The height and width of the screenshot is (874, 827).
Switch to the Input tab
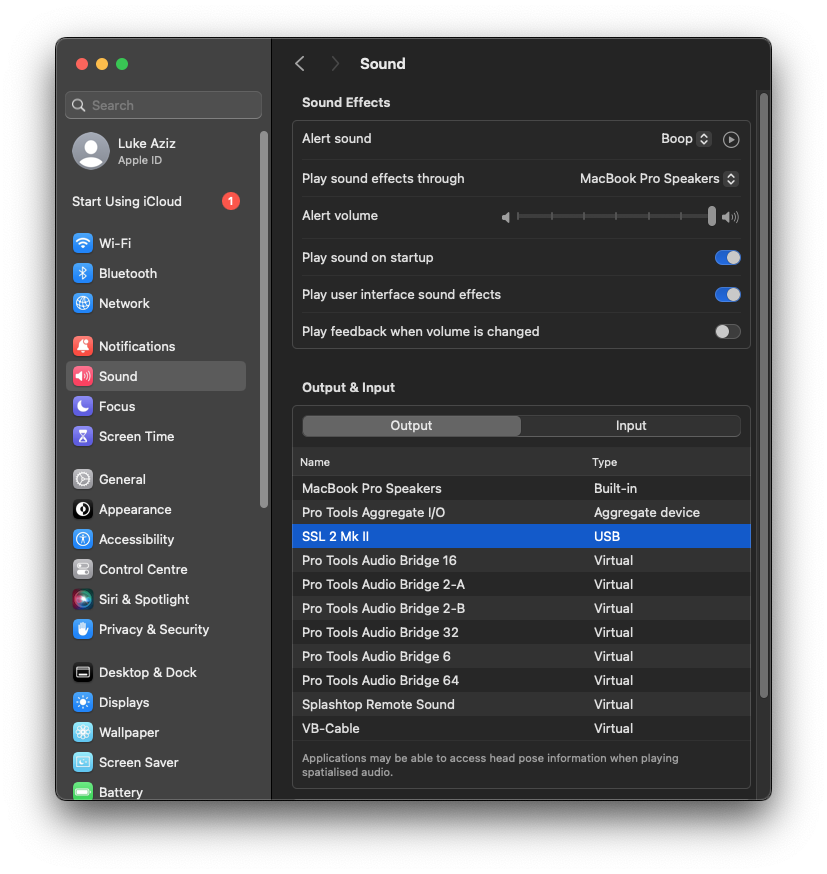tap(631, 426)
